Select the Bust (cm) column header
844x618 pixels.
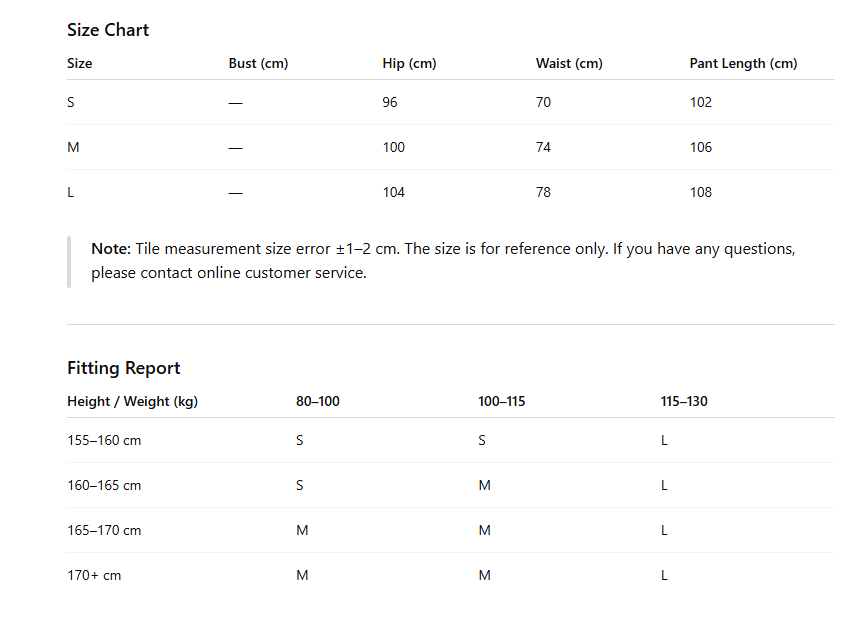258,64
